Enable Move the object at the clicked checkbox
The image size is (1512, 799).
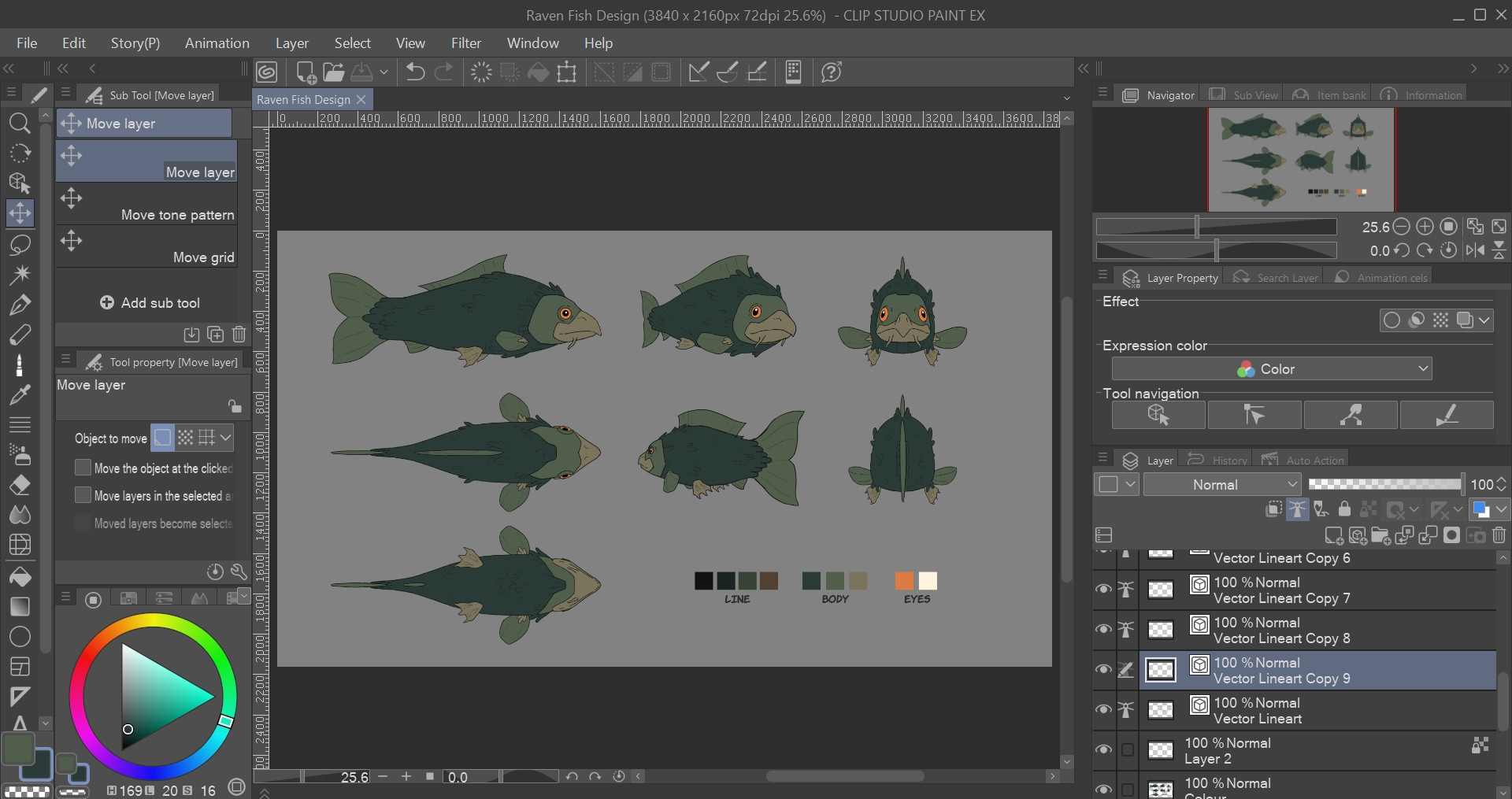83,468
